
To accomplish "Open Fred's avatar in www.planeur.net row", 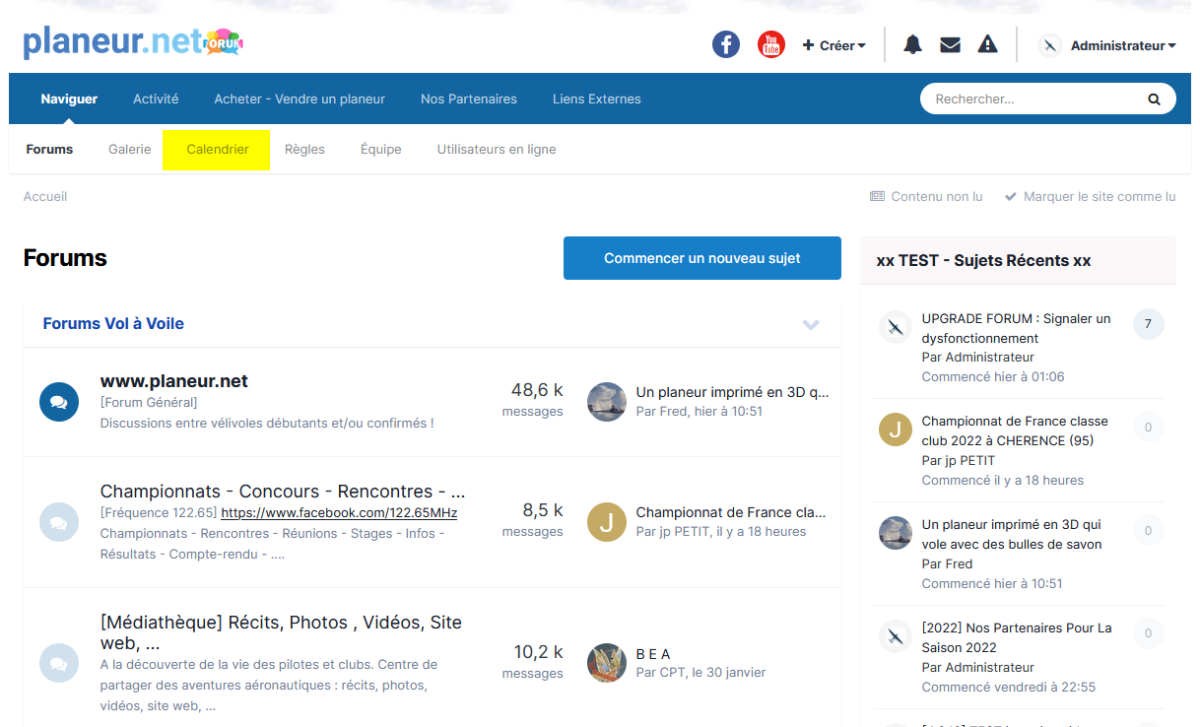I will tap(607, 402).
